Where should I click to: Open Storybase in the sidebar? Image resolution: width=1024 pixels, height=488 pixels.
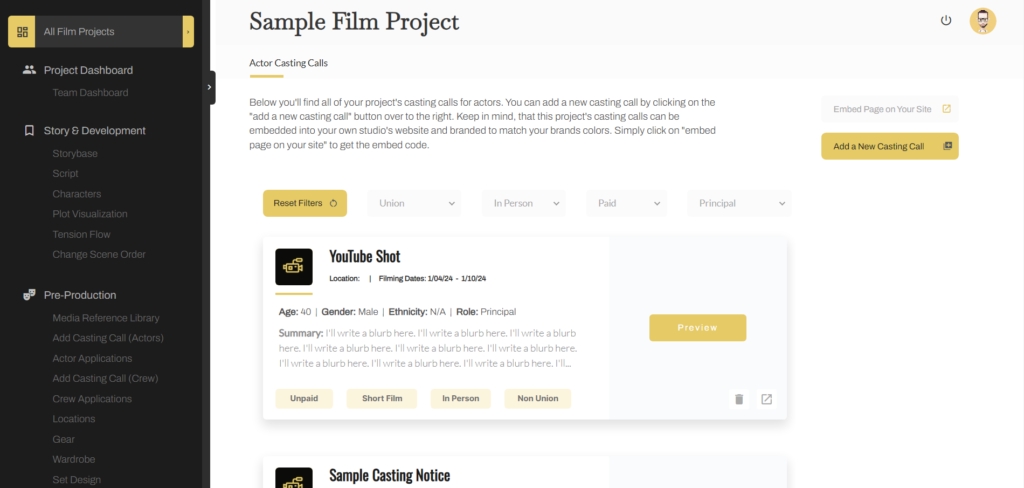tap(75, 153)
